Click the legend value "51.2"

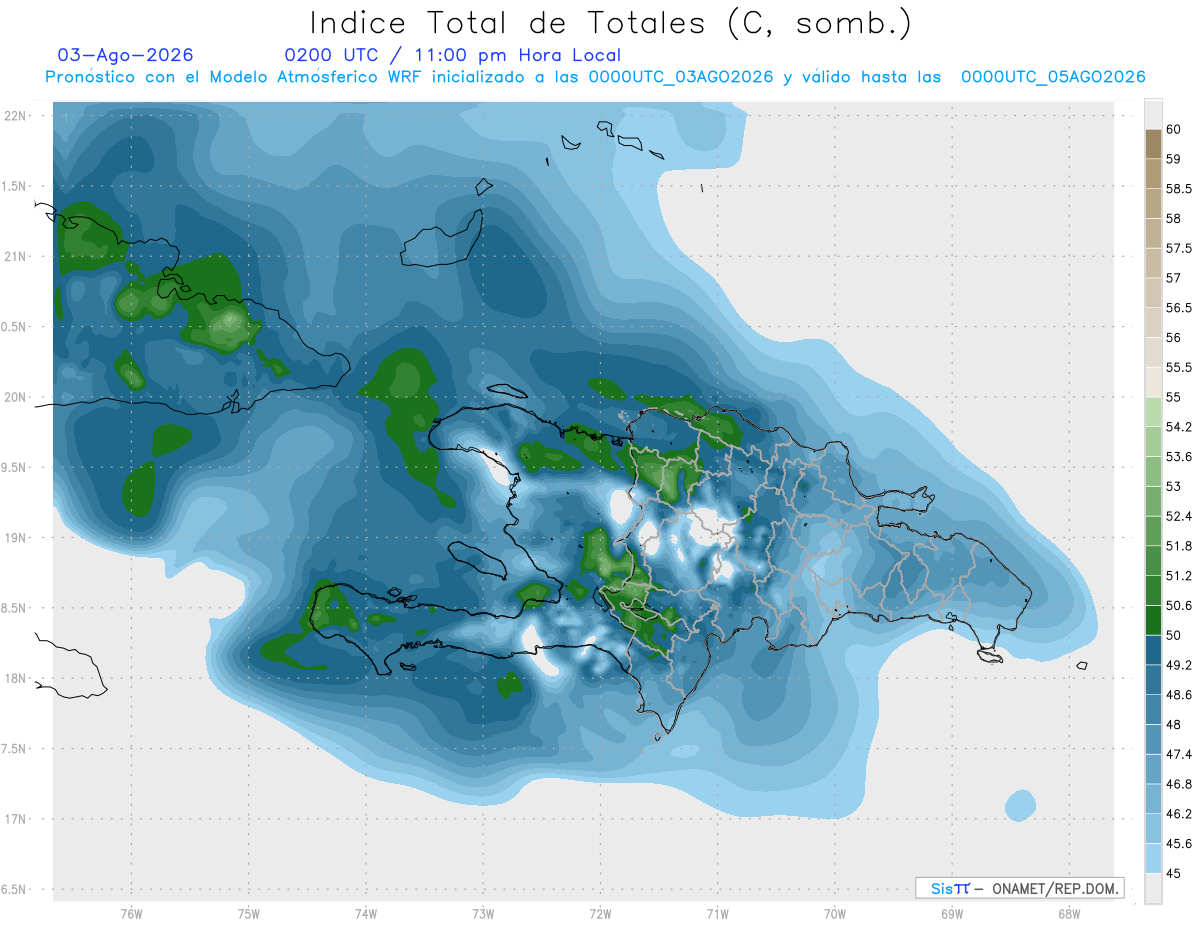1178,576
